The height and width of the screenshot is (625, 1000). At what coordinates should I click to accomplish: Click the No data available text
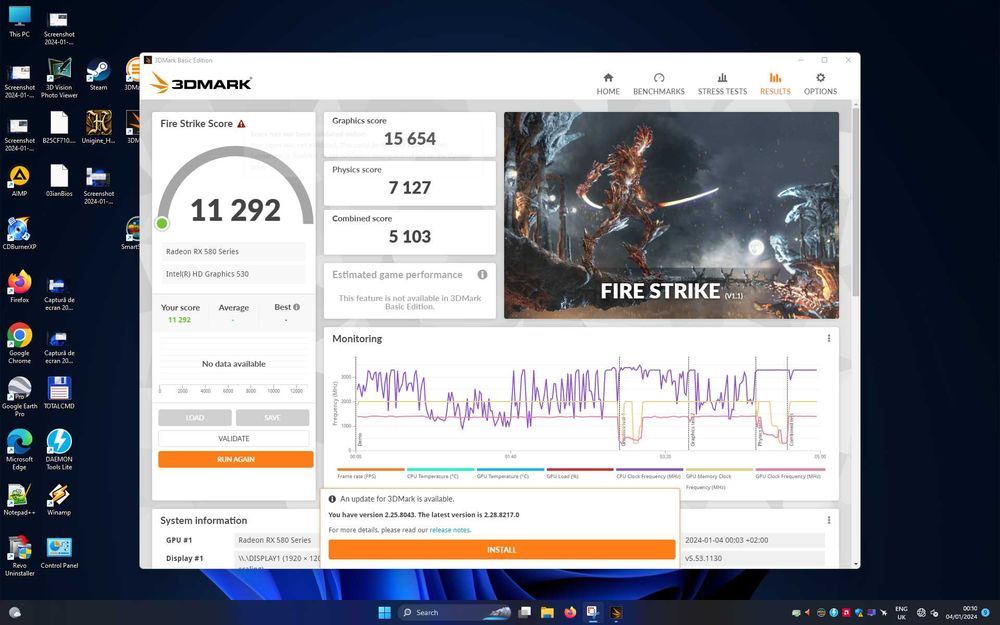click(x=233, y=364)
